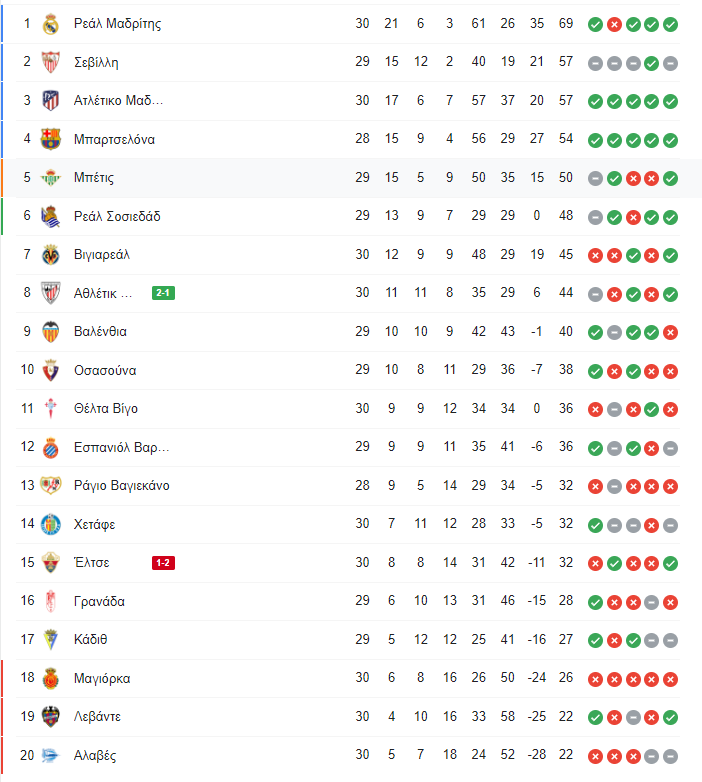Click the Villarreal yellow crest
Viewport: 702px width, 782px height.
[50, 255]
